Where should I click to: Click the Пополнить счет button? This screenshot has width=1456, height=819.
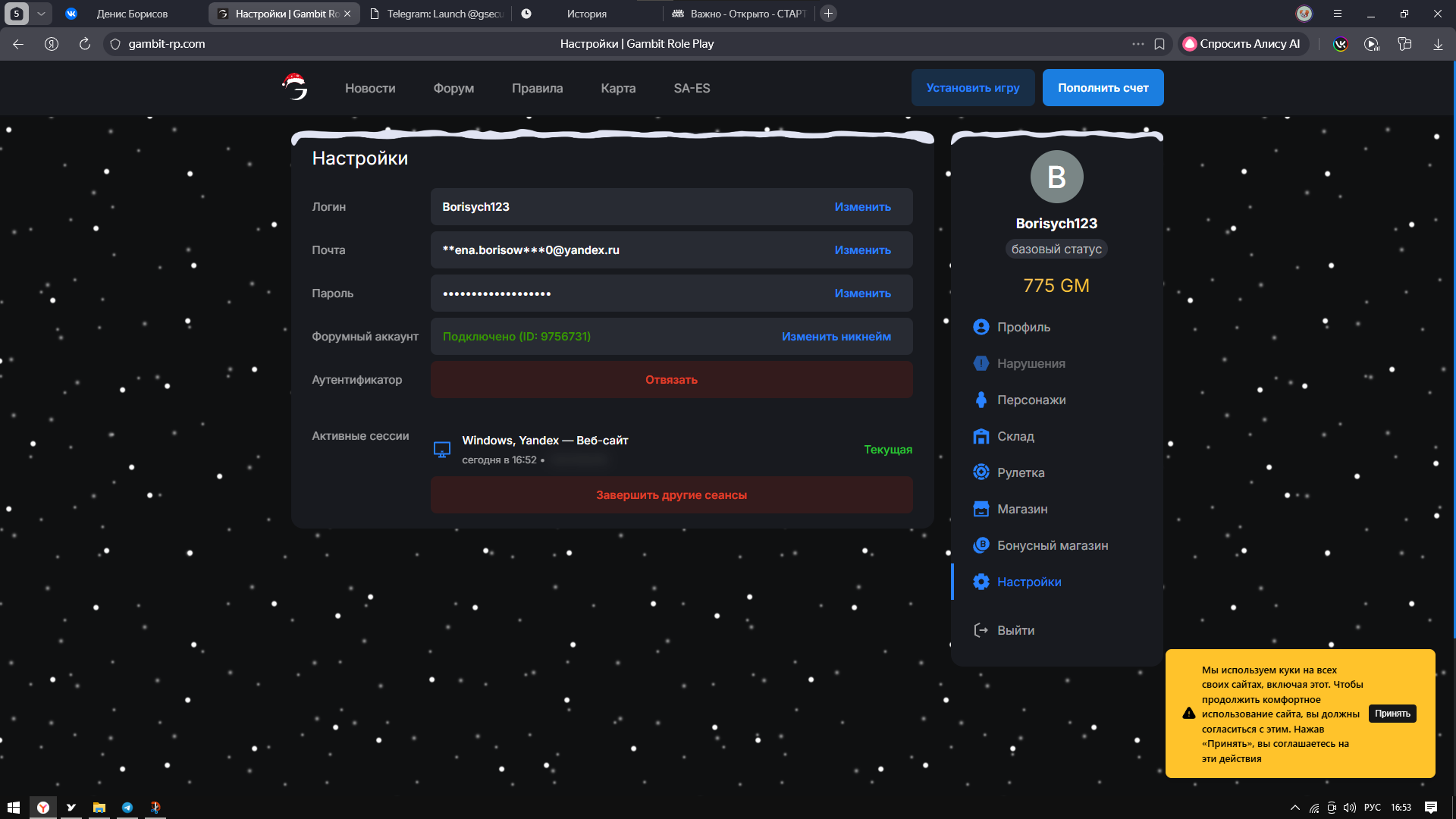coord(1103,88)
